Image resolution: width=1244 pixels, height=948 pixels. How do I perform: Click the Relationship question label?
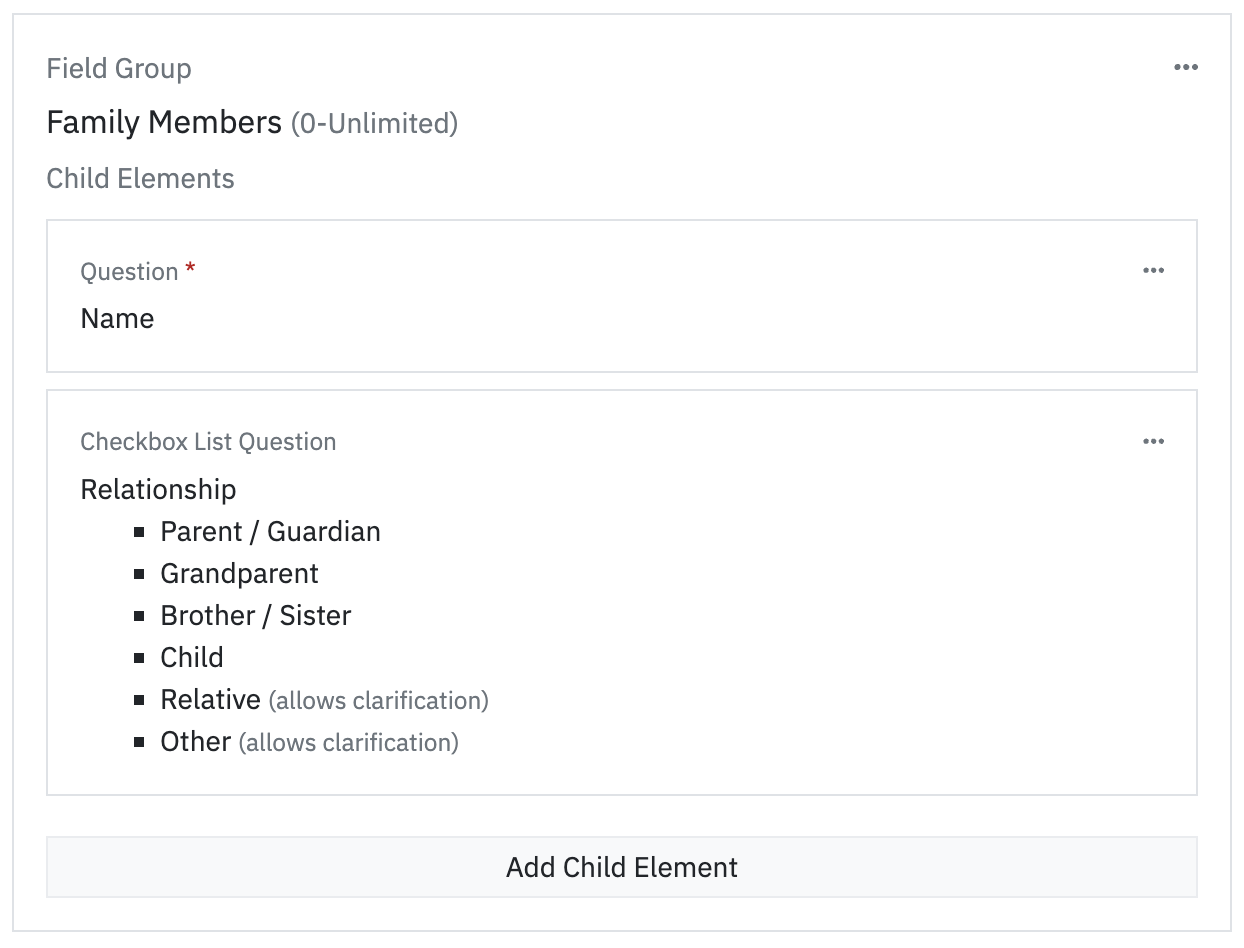[158, 489]
